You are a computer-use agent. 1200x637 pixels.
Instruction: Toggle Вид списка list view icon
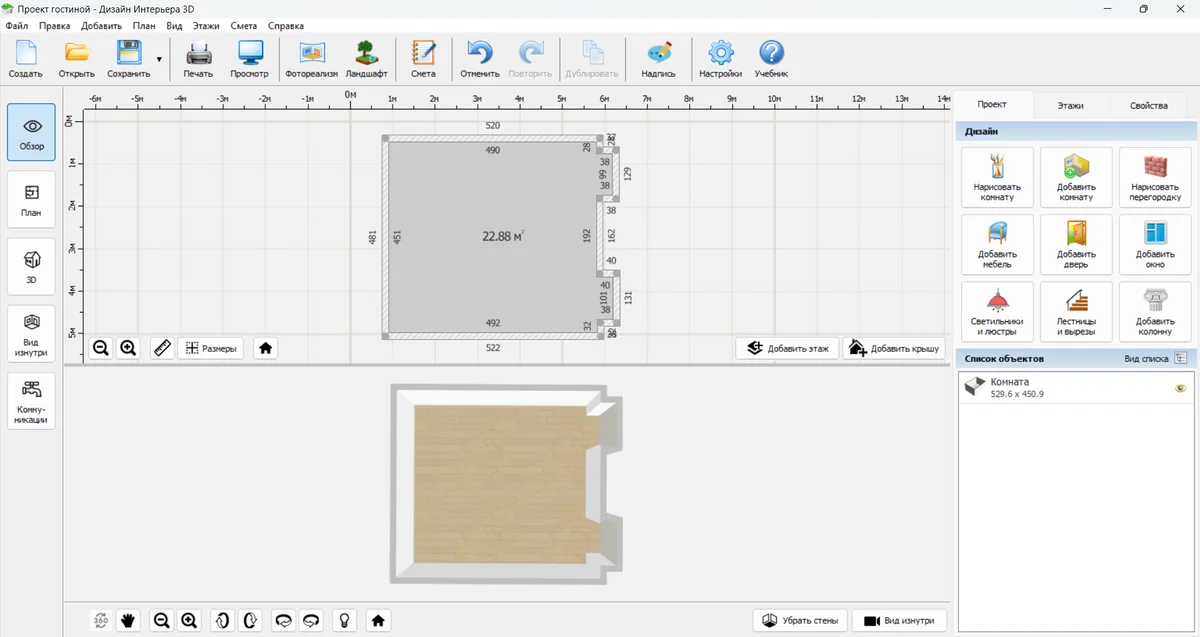coord(1181,357)
